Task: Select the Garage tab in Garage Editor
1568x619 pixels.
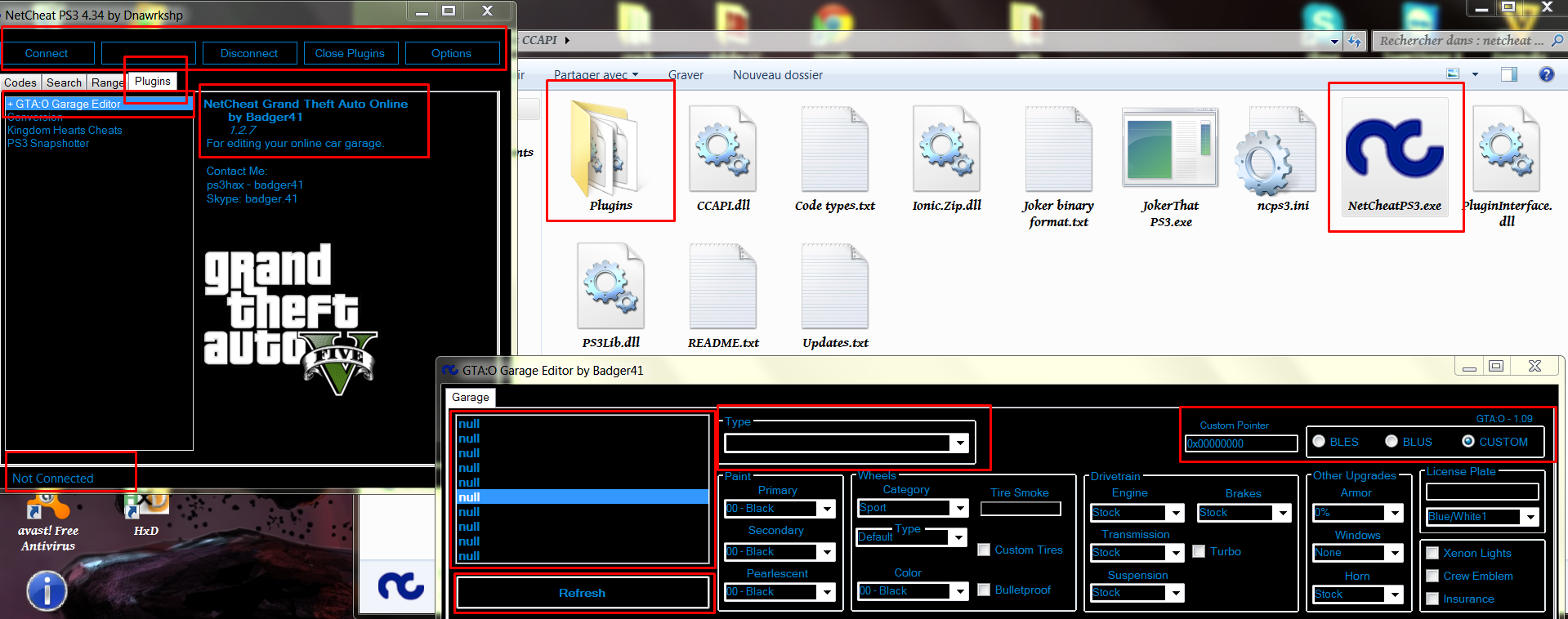Action: coord(471,398)
